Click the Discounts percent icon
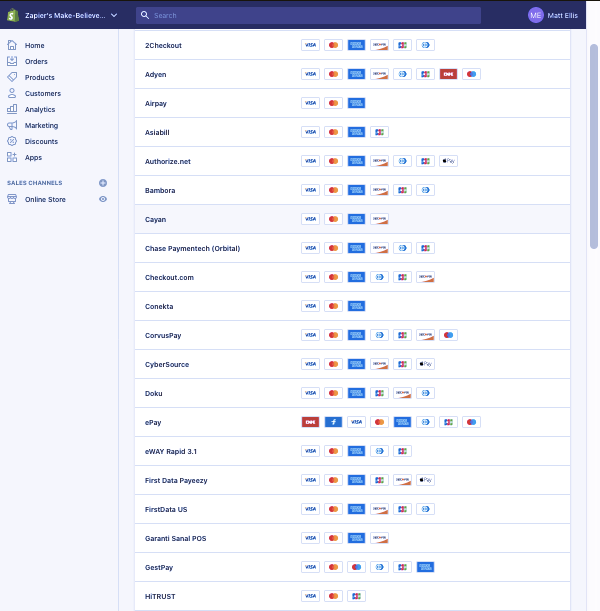The width and height of the screenshot is (600, 611). pos(12,141)
